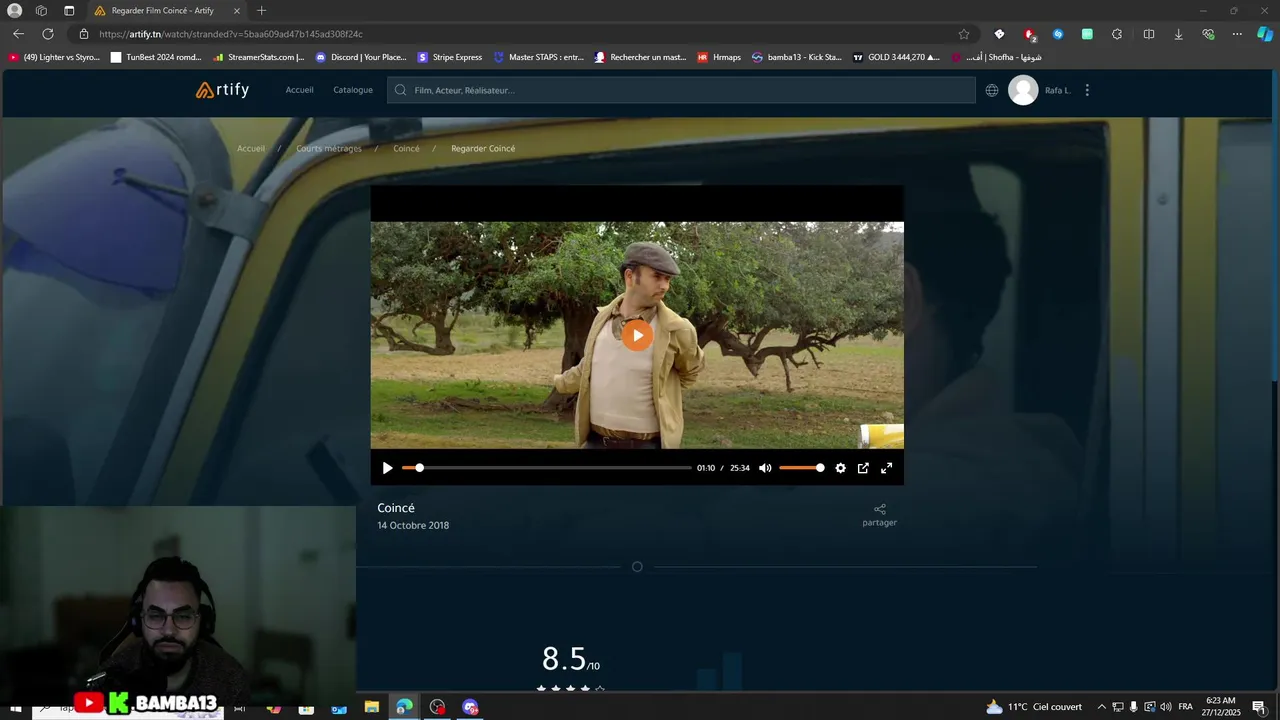The height and width of the screenshot is (720, 1280).
Task: Open new browser tab
Action: pyautogui.click(x=261, y=11)
